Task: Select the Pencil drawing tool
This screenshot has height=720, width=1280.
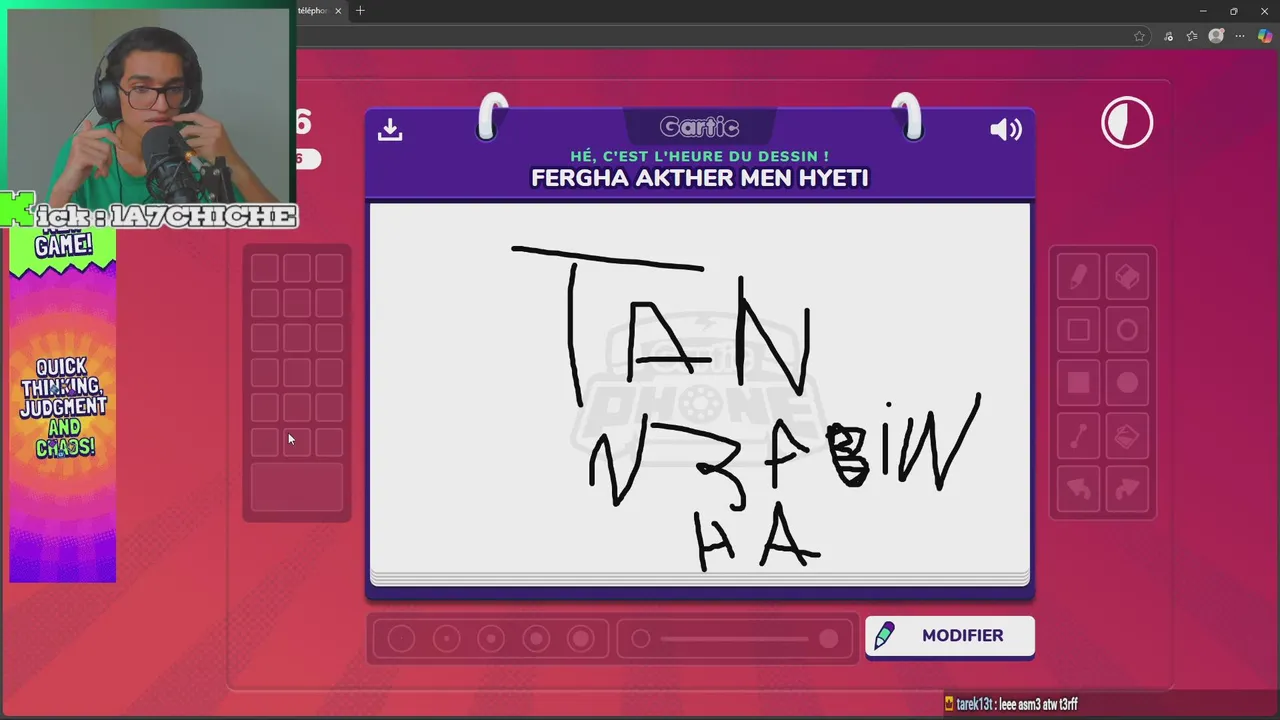Action: click(x=1078, y=277)
